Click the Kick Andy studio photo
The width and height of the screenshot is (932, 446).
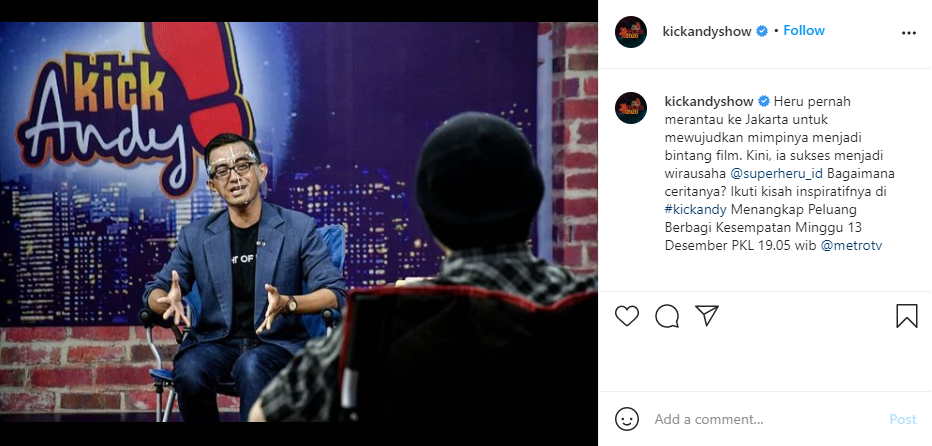(298, 222)
